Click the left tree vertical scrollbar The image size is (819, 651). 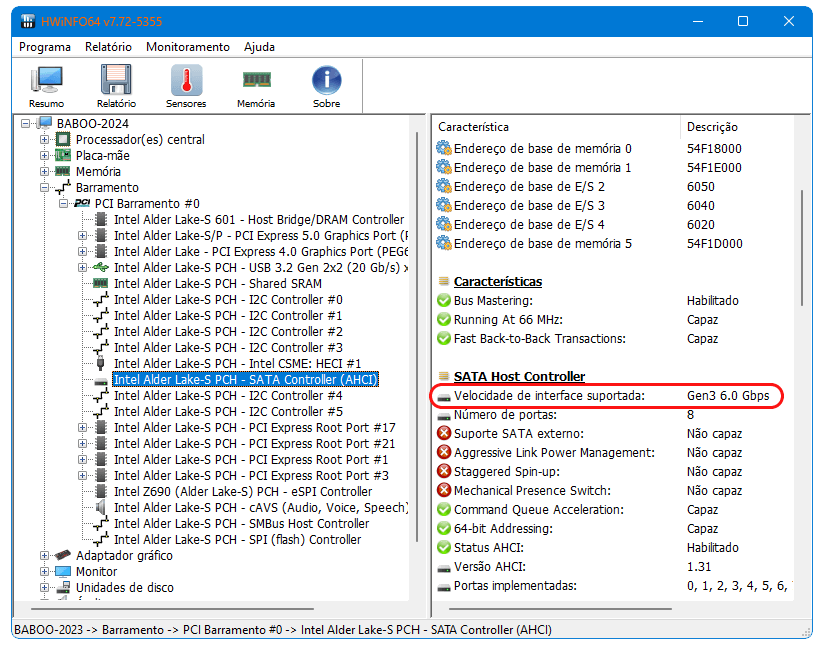[417, 337]
